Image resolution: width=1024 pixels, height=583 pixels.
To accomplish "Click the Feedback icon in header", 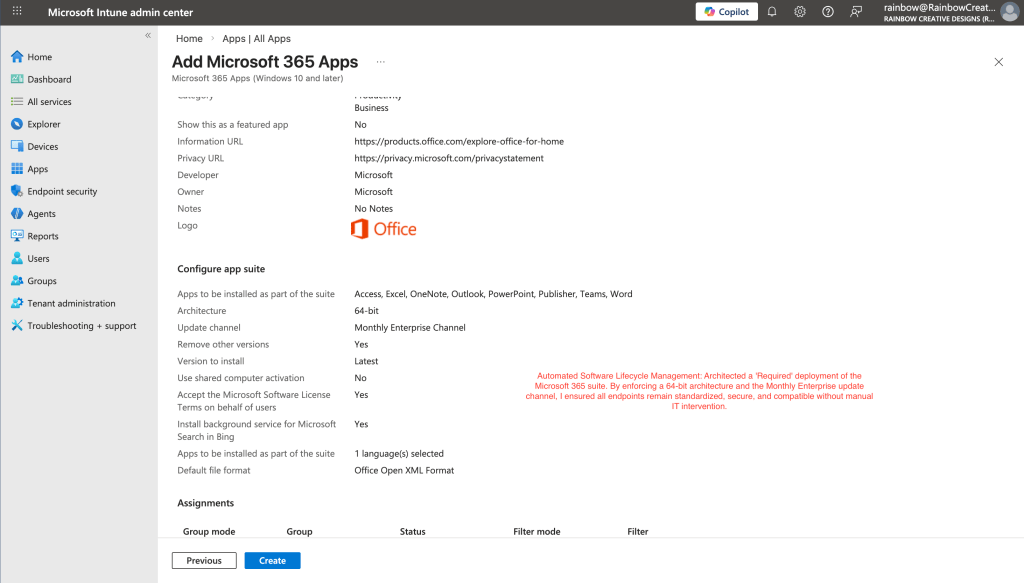I will pos(856,12).
